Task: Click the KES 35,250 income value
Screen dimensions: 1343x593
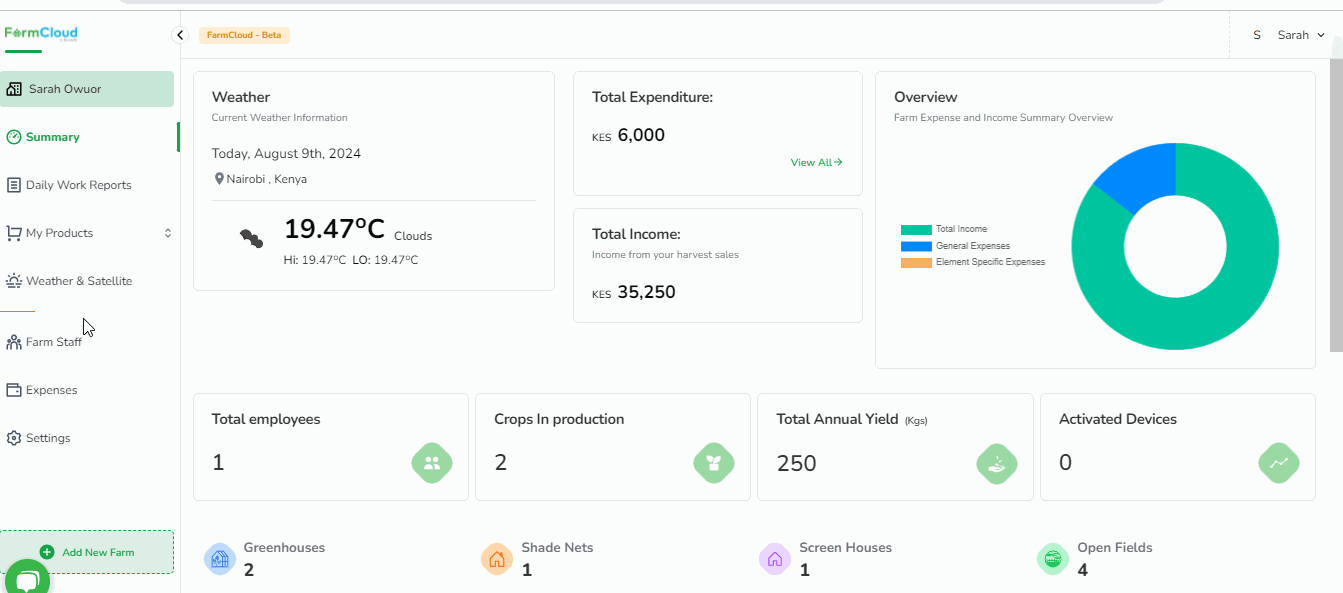Action: coord(634,292)
